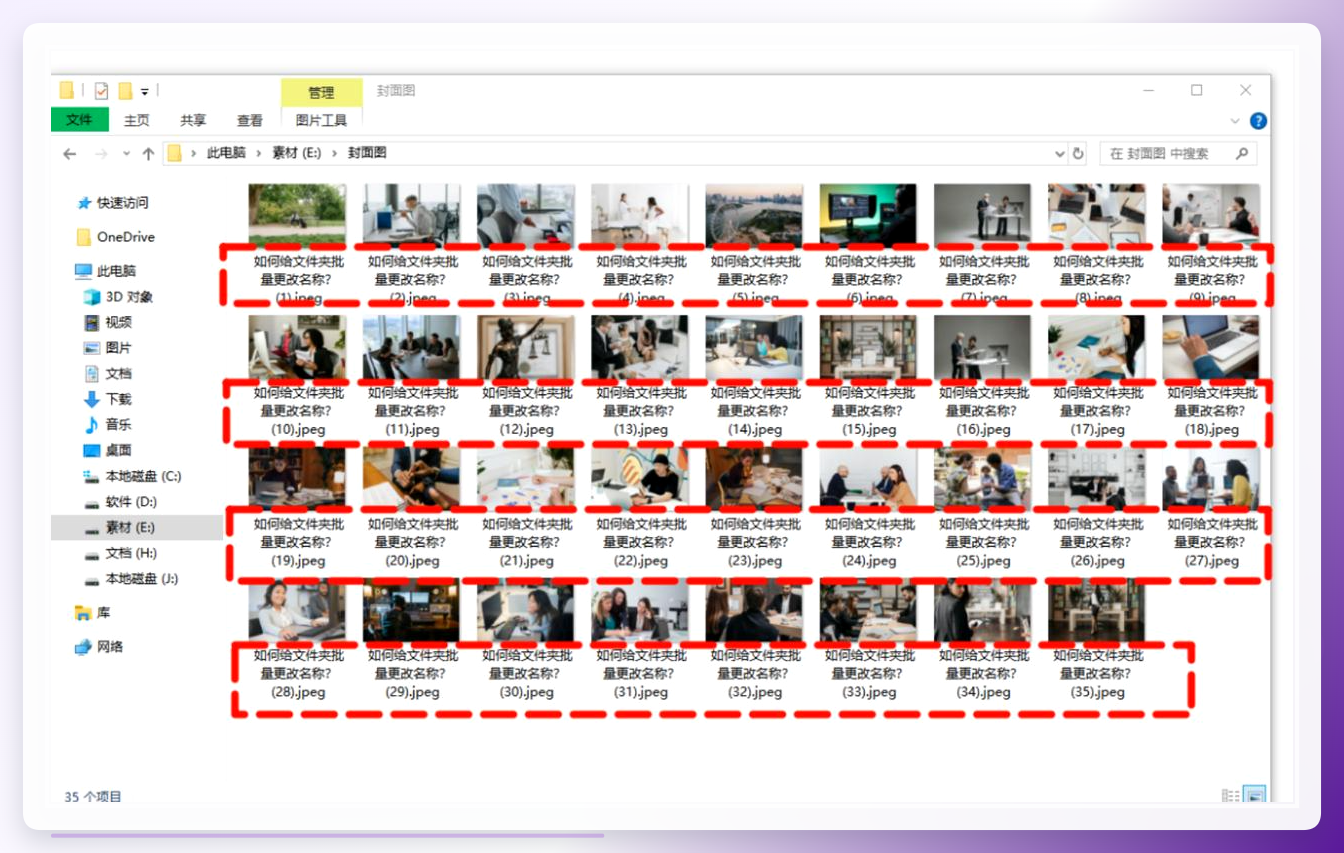1344x853 pixels.
Task: Switch to details view in status bar
Action: coord(1230,796)
